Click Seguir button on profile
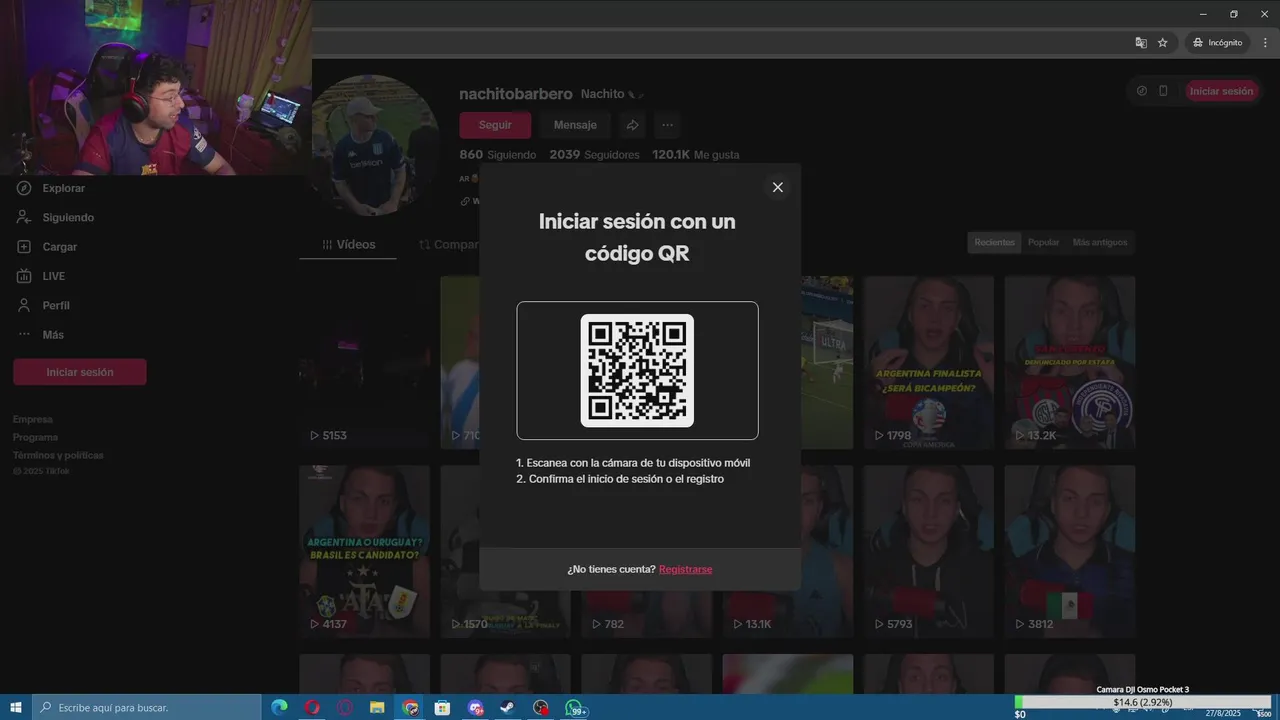1280x720 pixels. [x=495, y=125]
